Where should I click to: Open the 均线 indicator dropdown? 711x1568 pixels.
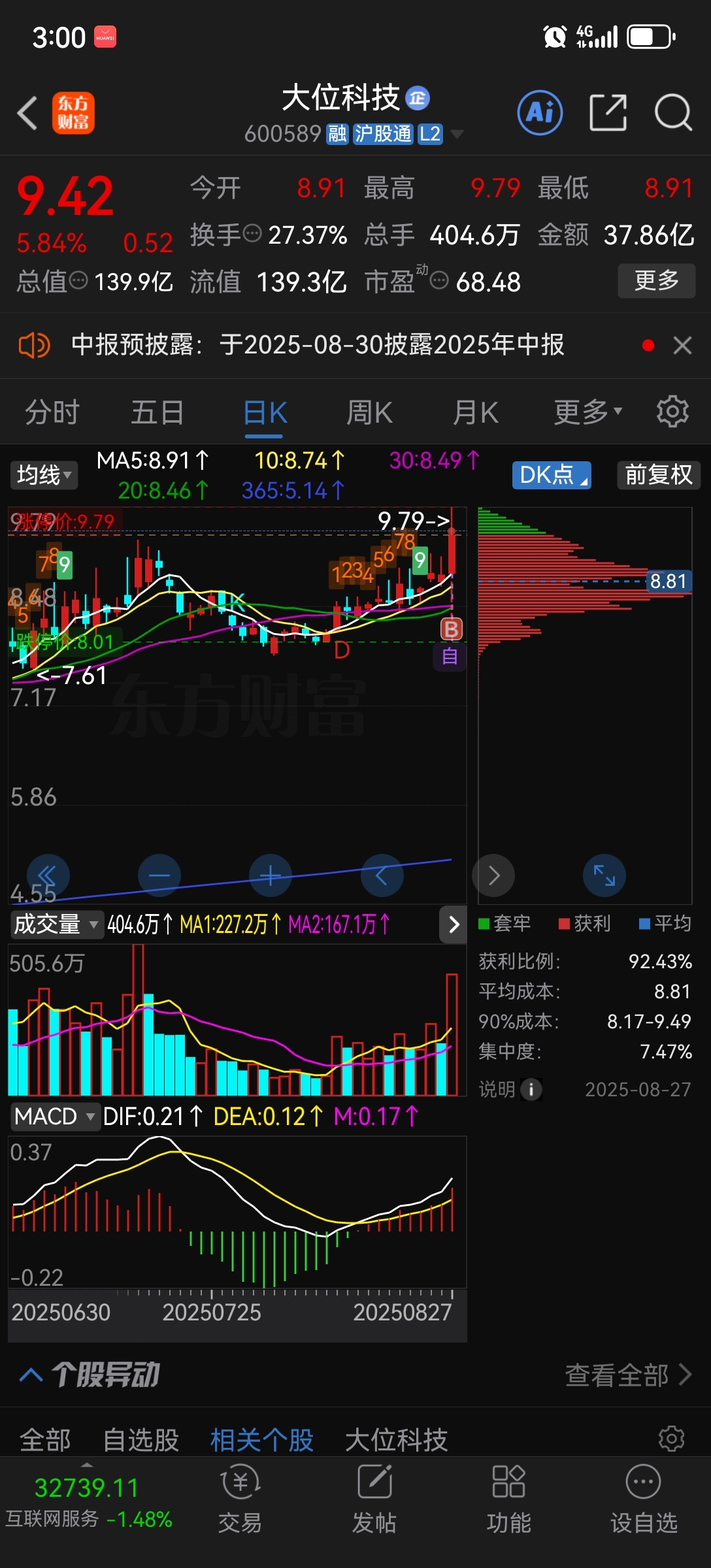point(44,475)
